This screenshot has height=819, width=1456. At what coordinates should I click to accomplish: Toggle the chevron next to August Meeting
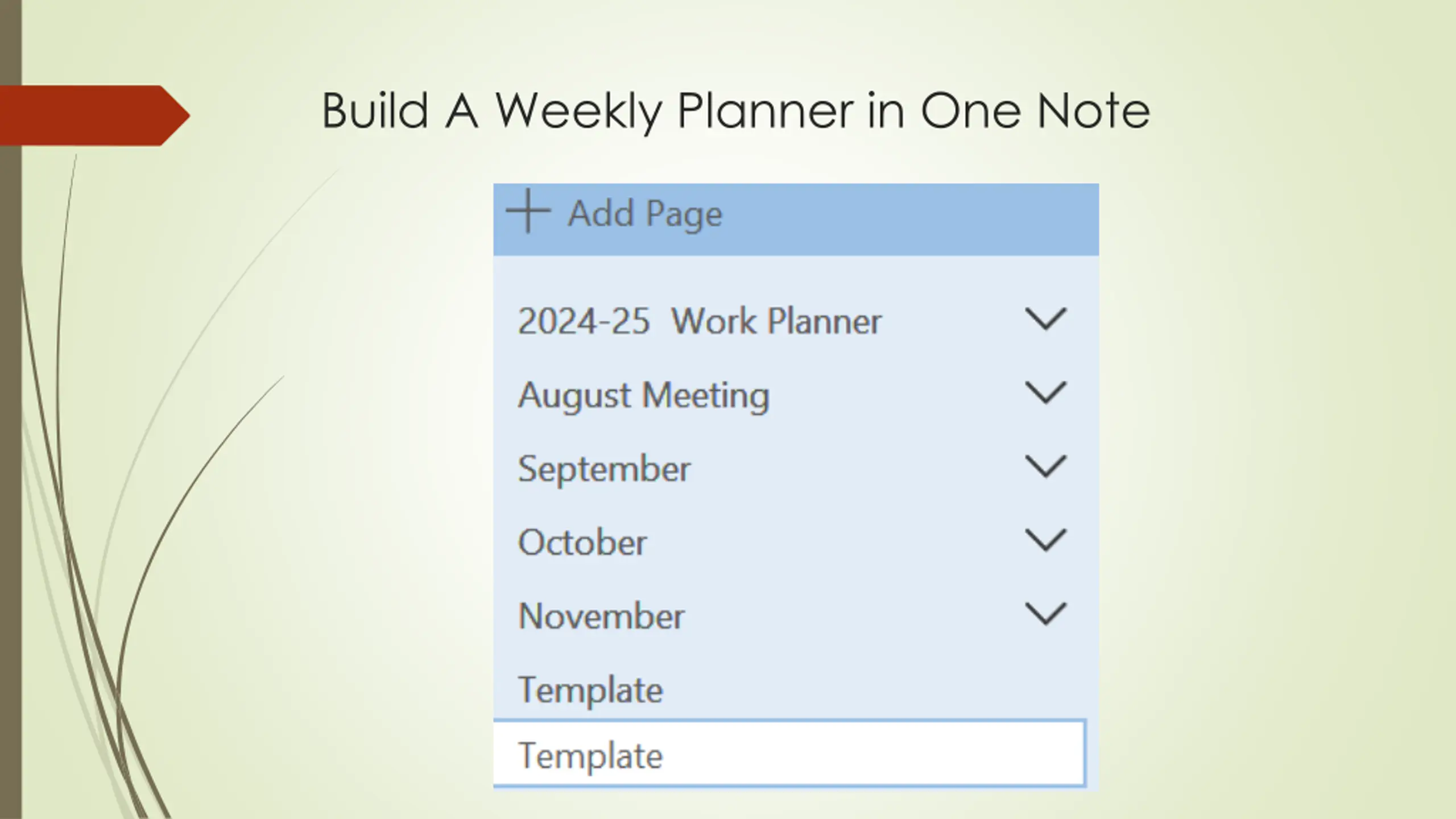(1045, 393)
